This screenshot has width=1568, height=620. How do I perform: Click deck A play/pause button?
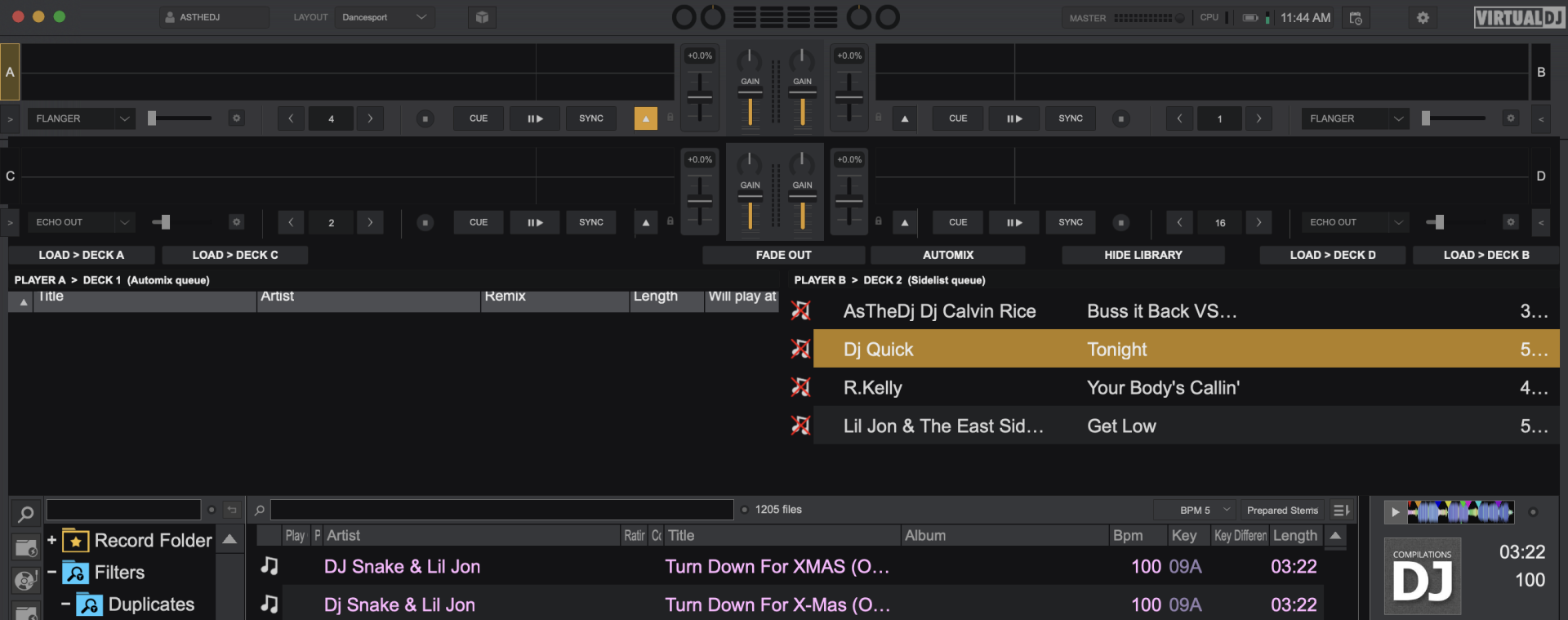[x=535, y=118]
